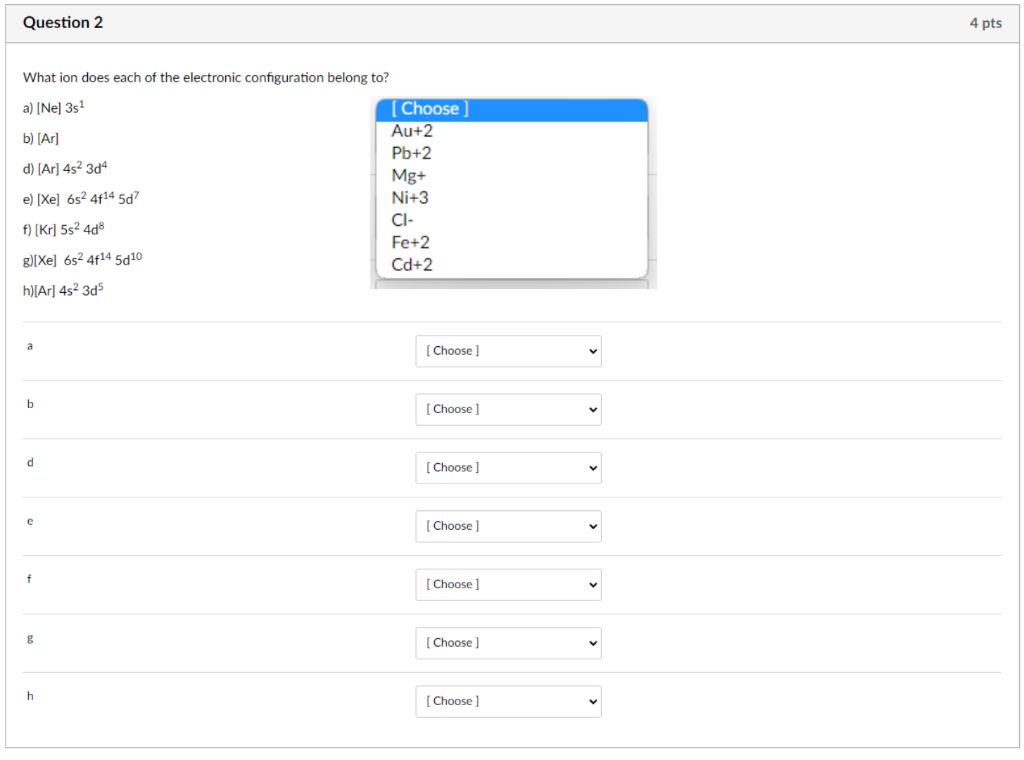Click configuration b) [Ar]
1024x760 pixels.
pos(40,138)
